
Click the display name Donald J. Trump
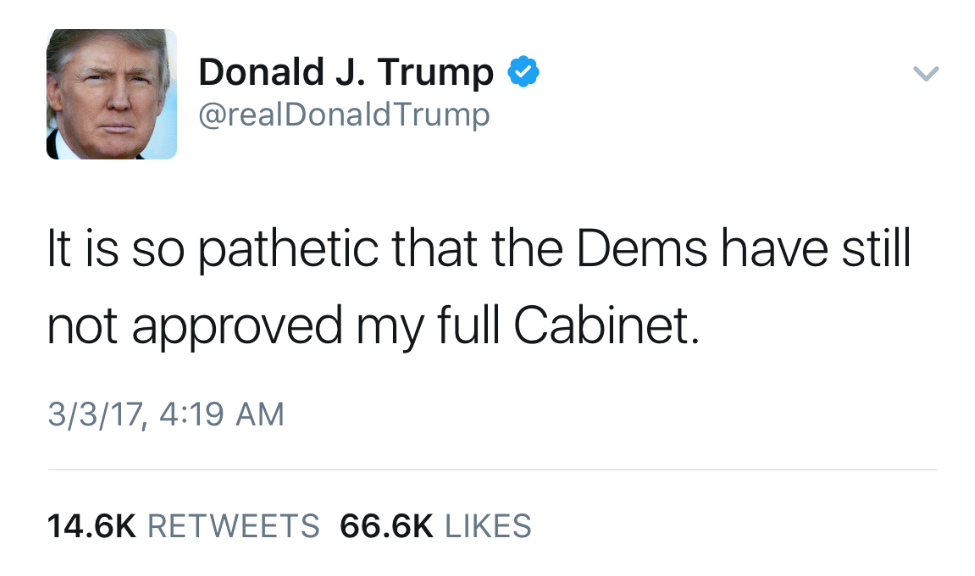[x=346, y=72]
